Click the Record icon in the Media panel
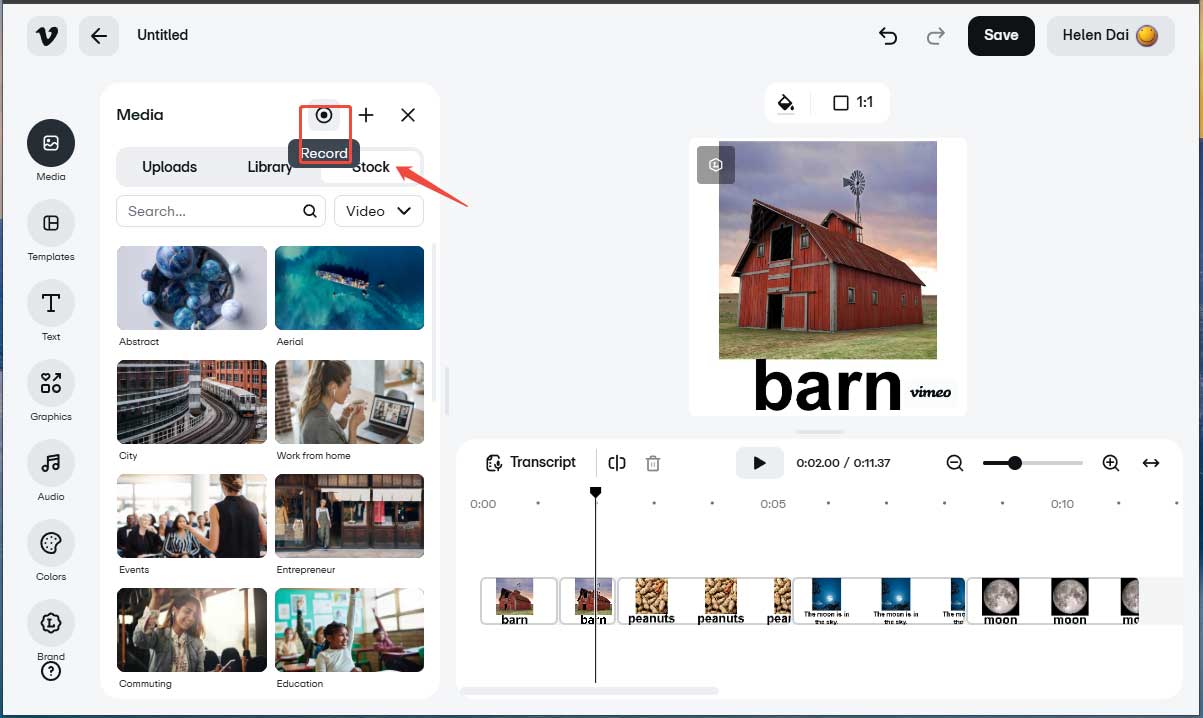Screen dimensions: 1203x718 tap(324, 115)
